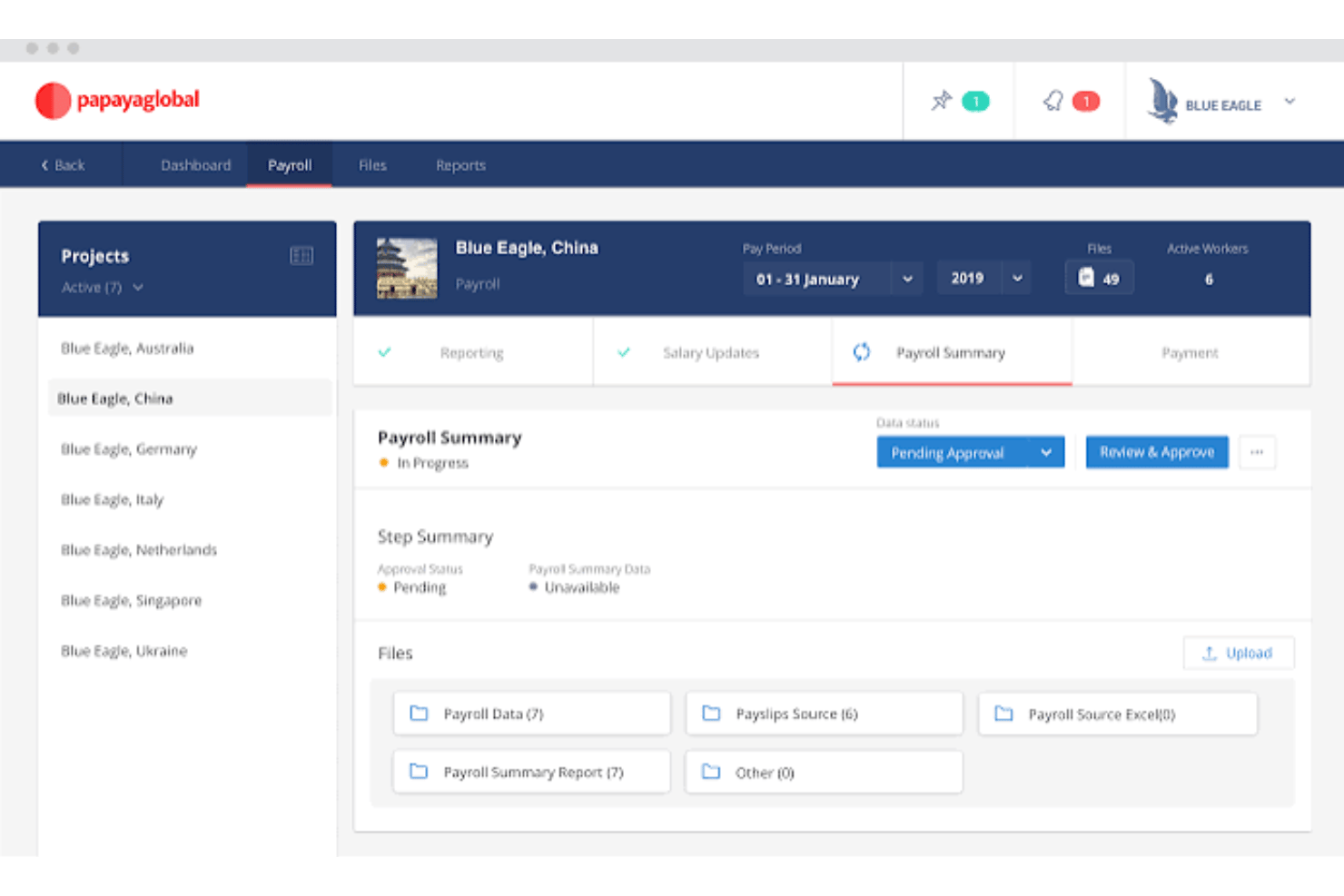The width and height of the screenshot is (1344, 896).
Task: Select the Payment step tab
Action: click(x=1191, y=352)
